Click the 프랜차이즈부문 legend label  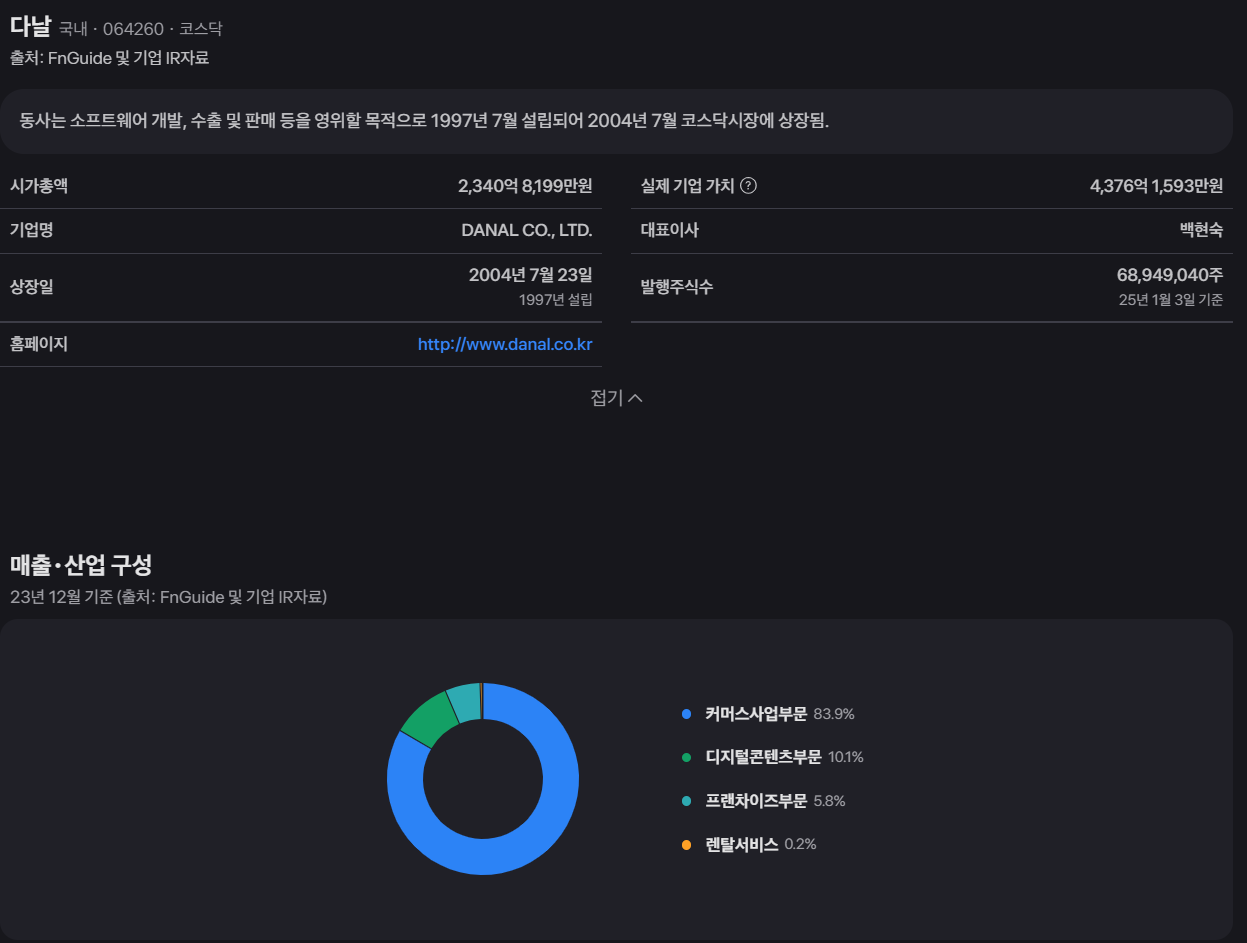pos(755,801)
